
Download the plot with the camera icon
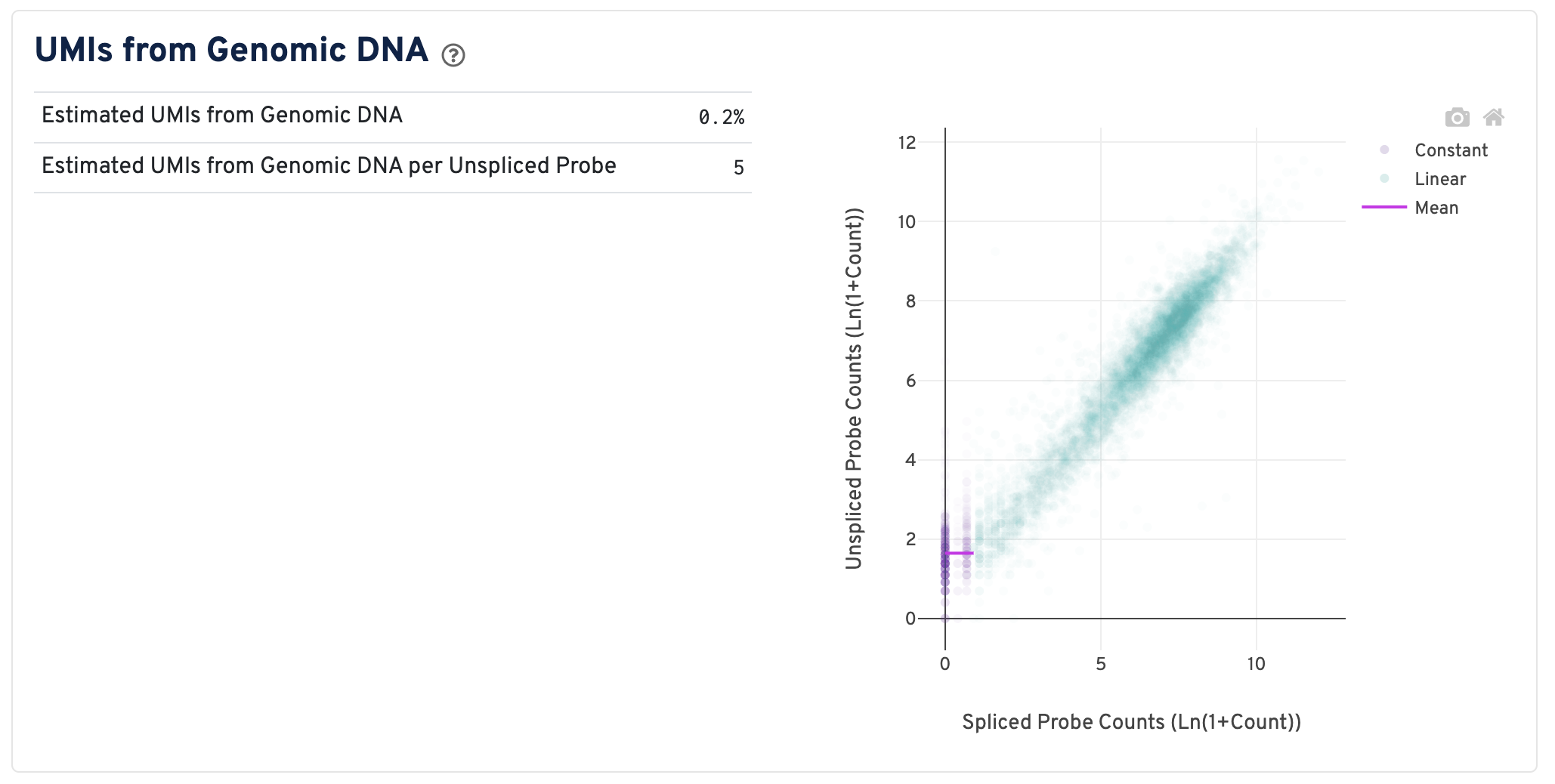point(1457,118)
